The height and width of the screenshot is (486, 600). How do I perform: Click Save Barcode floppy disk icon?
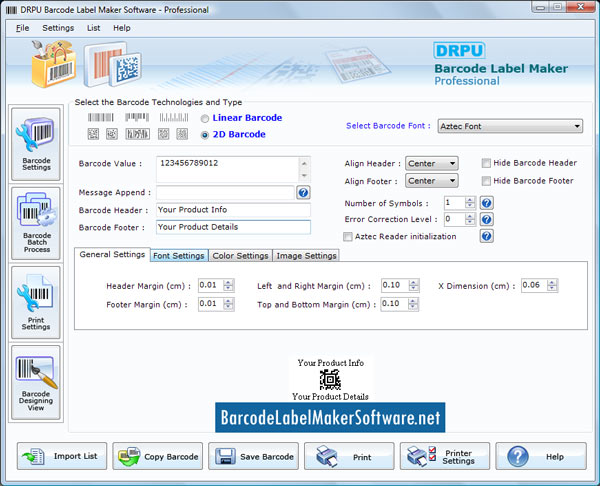pos(225,456)
